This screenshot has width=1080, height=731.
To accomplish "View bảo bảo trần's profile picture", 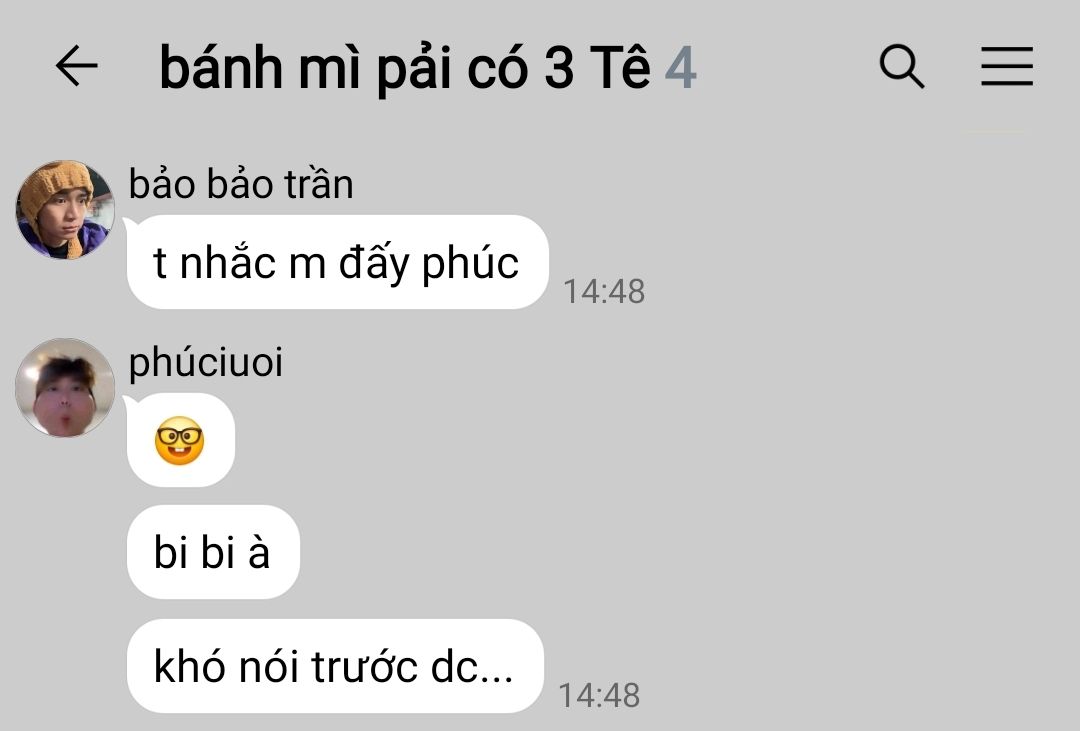I will pyautogui.click(x=65, y=209).
